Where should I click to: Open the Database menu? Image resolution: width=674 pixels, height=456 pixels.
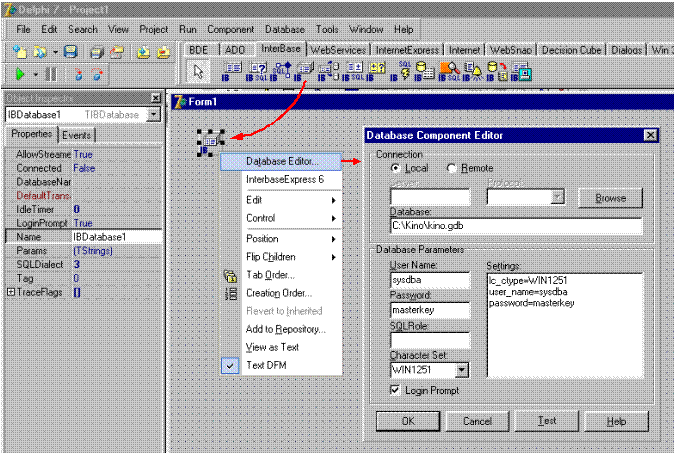(x=285, y=29)
